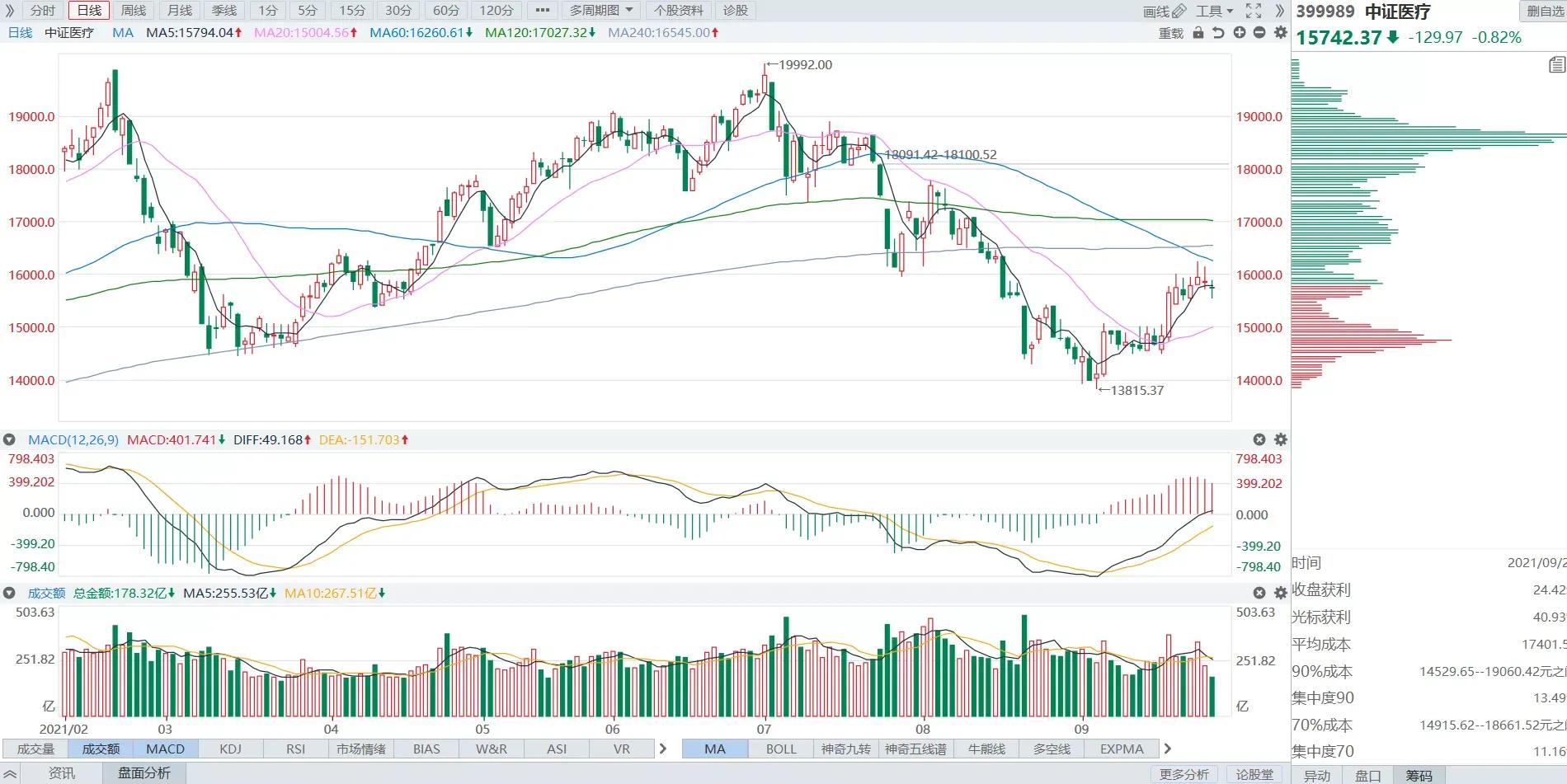Toggle the 神奇九转 indicator
Viewport: 1567px width, 784px height.
[x=846, y=749]
